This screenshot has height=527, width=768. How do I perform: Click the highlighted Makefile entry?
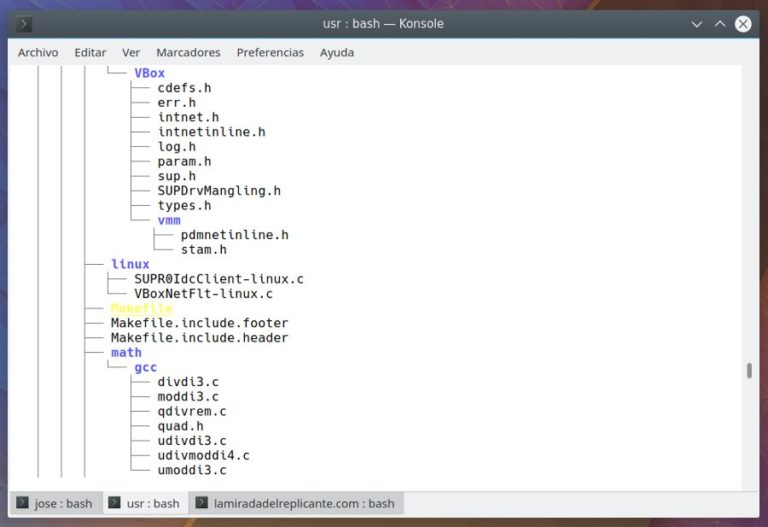tap(142, 309)
